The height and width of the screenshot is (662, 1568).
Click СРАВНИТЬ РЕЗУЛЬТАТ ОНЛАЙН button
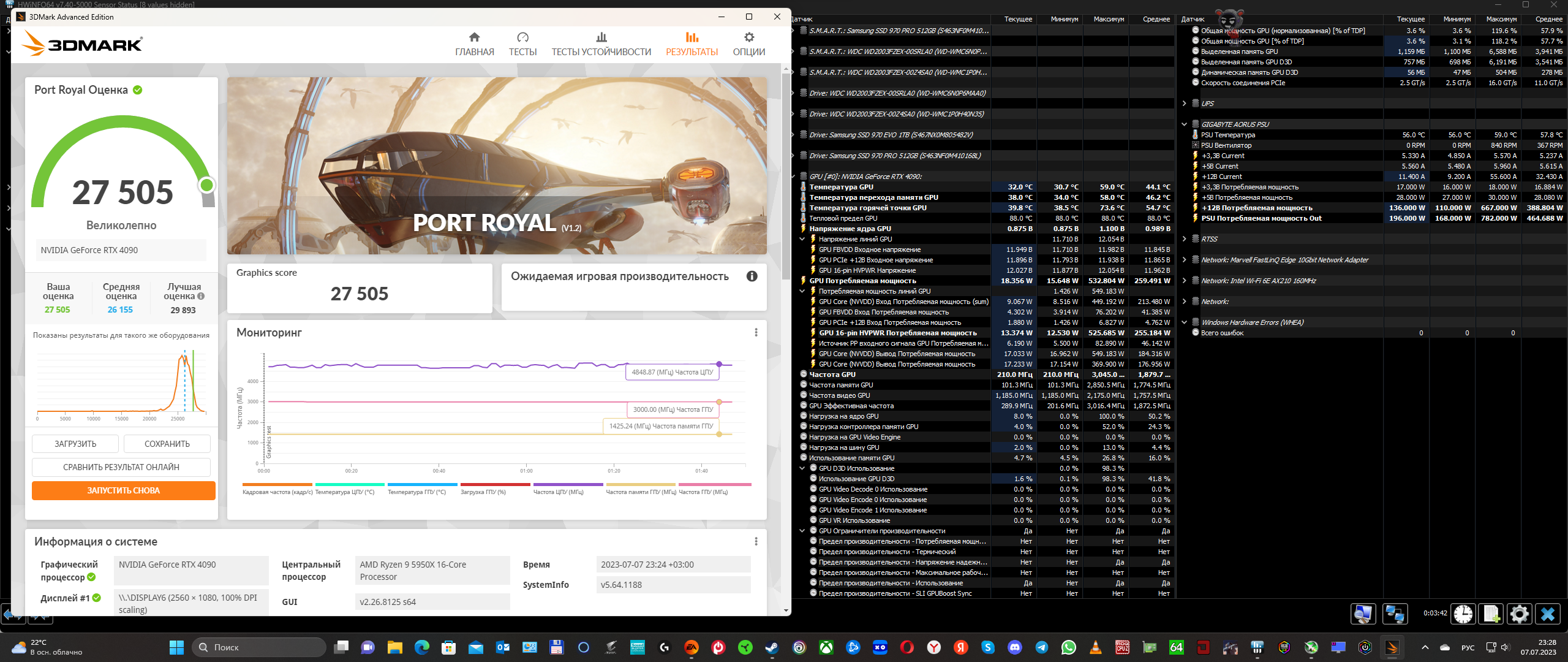tap(121, 467)
